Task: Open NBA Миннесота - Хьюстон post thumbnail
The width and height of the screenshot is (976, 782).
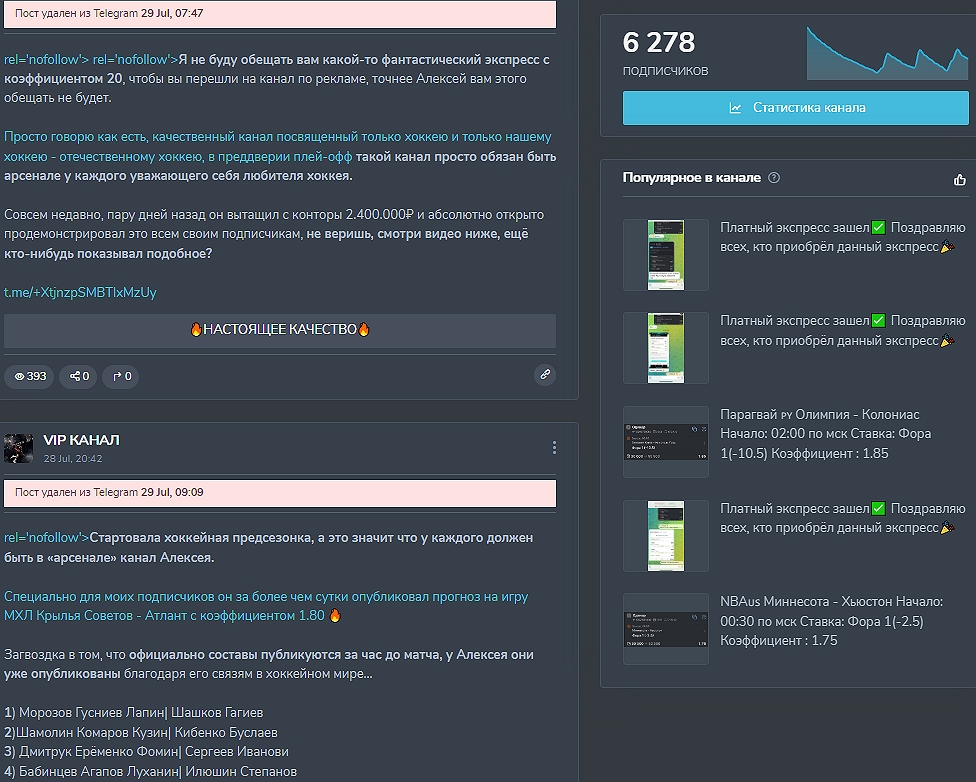Action: pyautogui.click(x=665, y=629)
